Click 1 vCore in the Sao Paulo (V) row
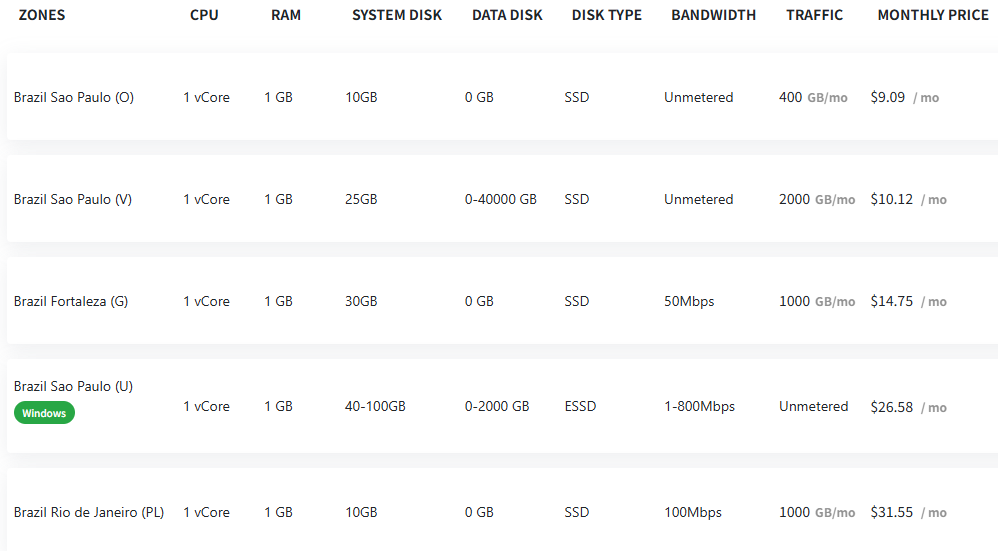The width and height of the screenshot is (998, 551). coord(206,199)
